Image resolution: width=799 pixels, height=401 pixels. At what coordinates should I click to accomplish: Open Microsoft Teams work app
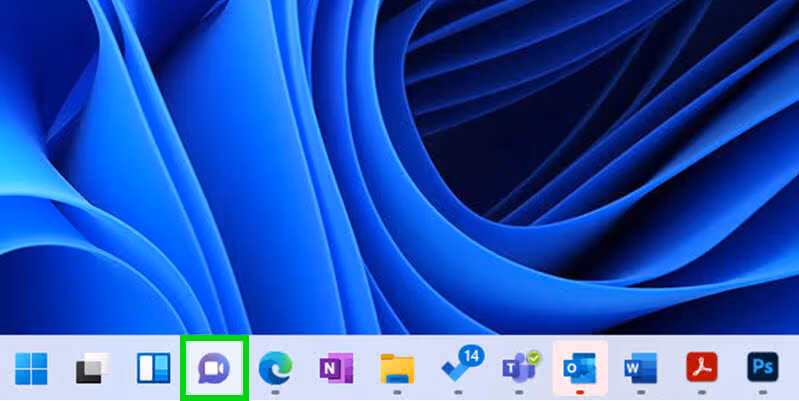521,366
